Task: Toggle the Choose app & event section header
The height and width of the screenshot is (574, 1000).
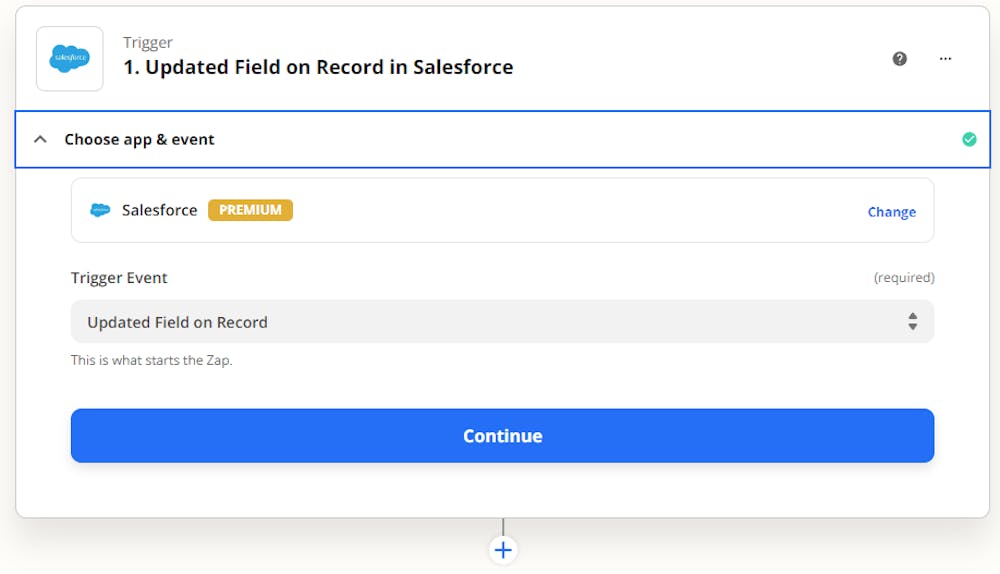Action: (140, 139)
